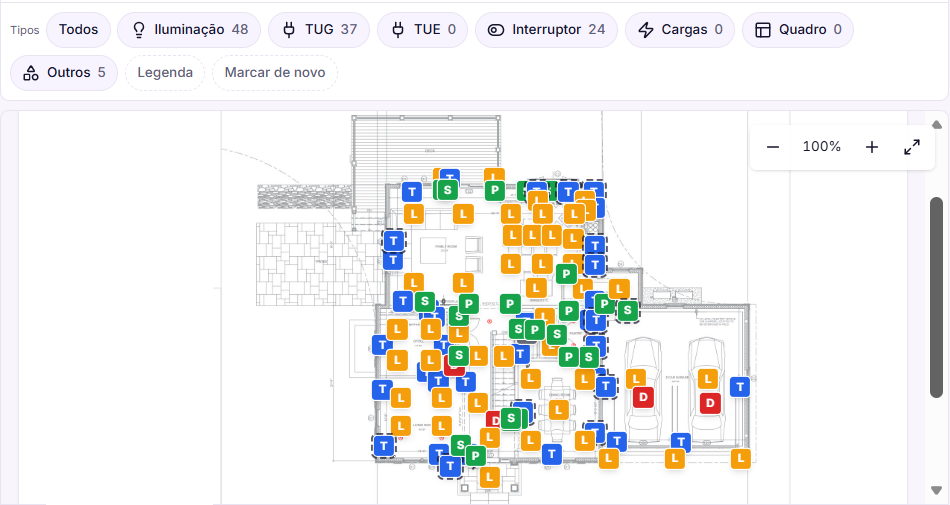Image resolution: width=950 pixels, height=505 pixels.
Task: Zoom in with the plus button
Action: 871,147
